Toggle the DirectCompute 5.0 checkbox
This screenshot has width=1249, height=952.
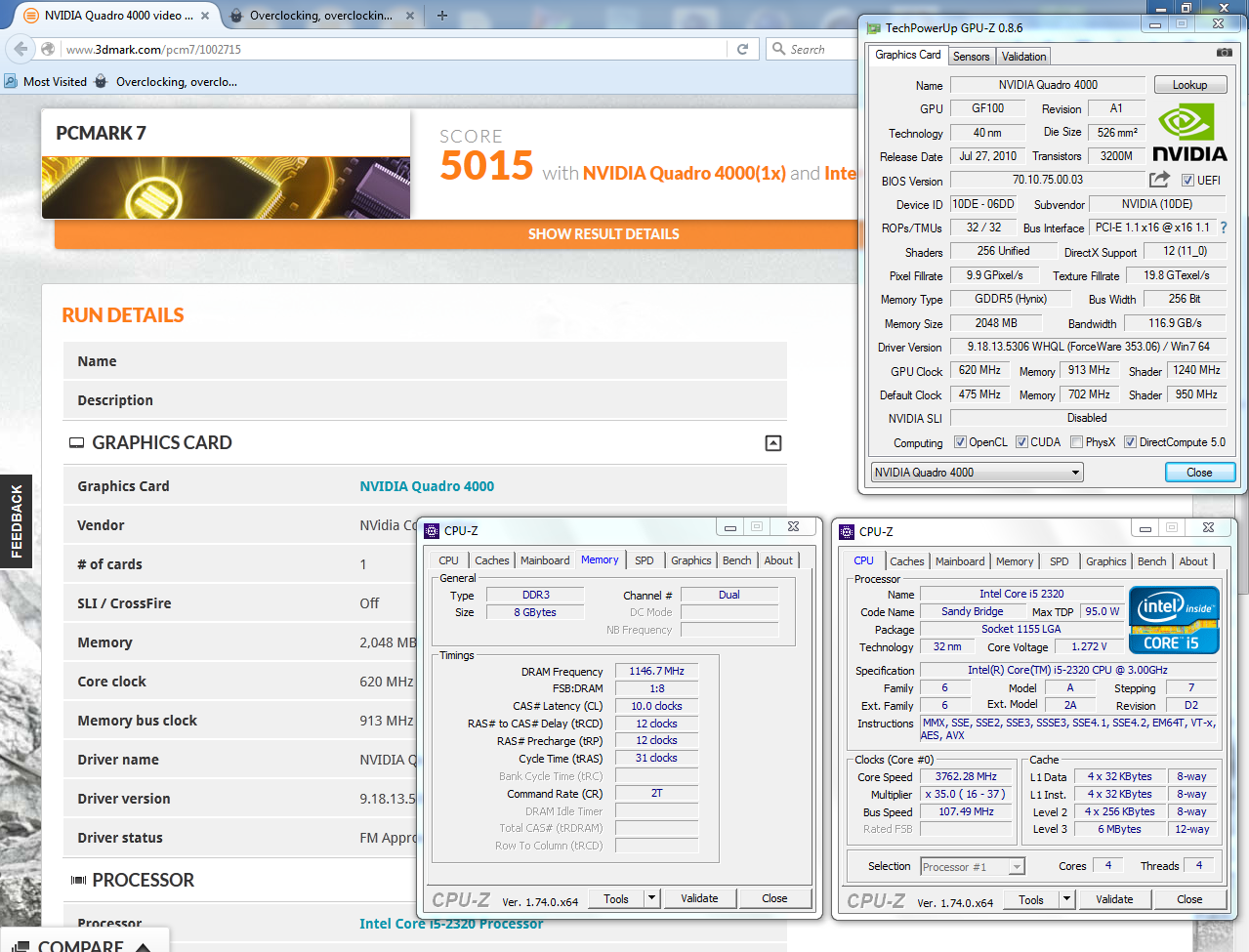(x=1130, y=442)
